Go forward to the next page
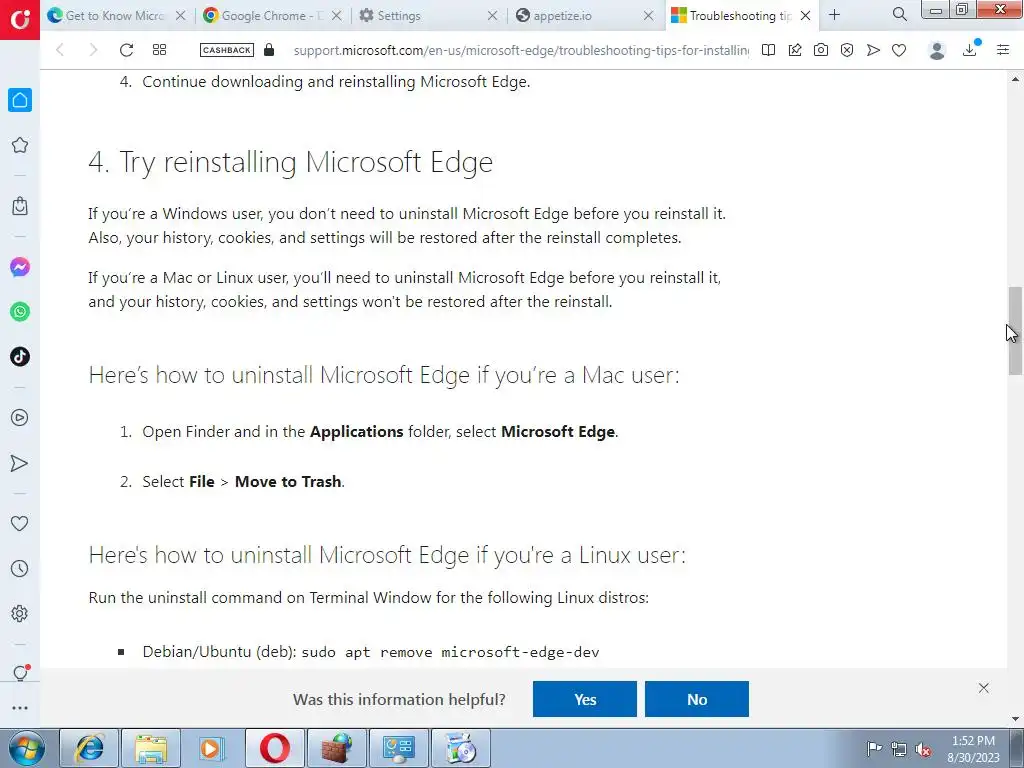This screenshot has width=1024, height=768. click(93, 50)
